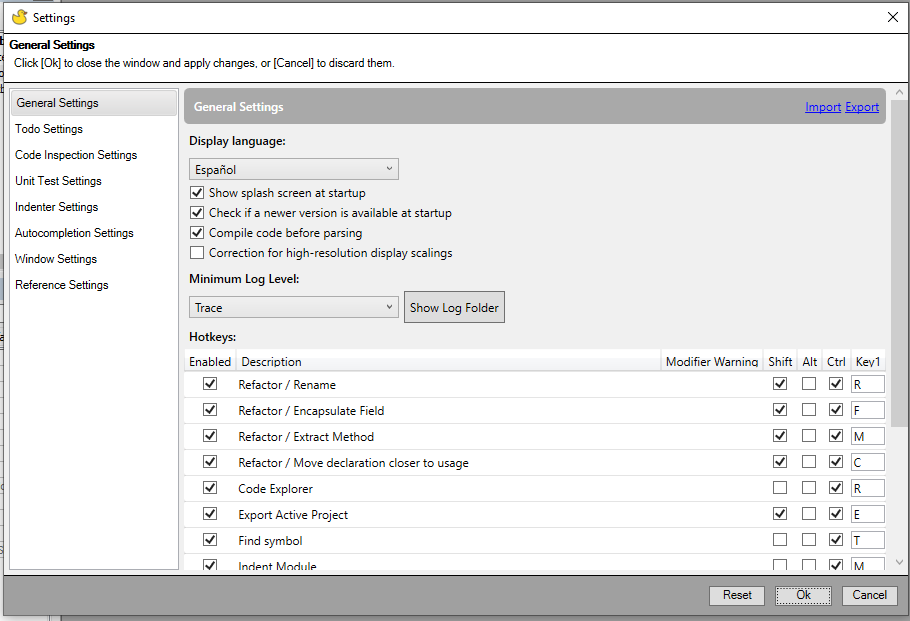Image resolution: width=910 pixels, height=621 pixels.
Task: Click Key1 column header
Action: (x=868, y=362)
